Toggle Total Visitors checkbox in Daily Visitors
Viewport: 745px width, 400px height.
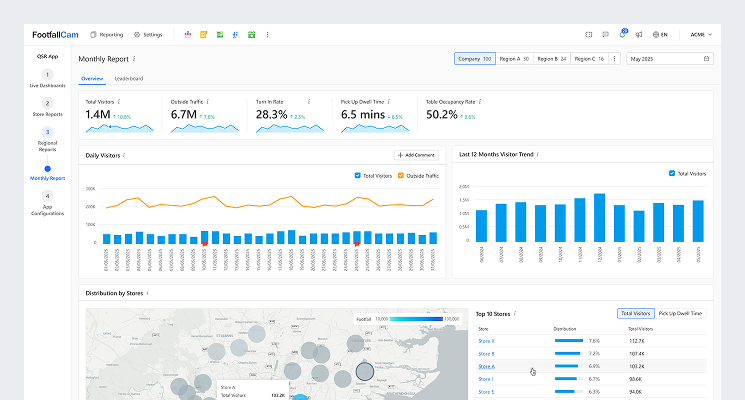[x=358, y=175]
